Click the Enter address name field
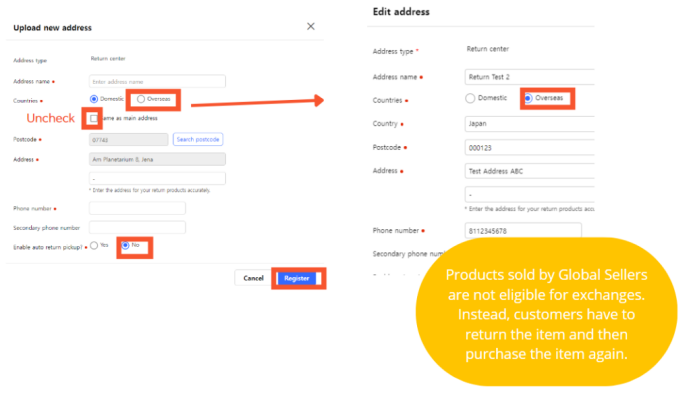Screen dimensions: 692x394 pos(157,82)
